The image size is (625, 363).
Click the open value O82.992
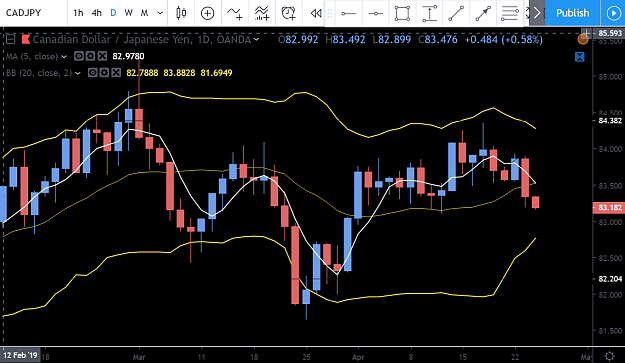click(x=298, y=39)
